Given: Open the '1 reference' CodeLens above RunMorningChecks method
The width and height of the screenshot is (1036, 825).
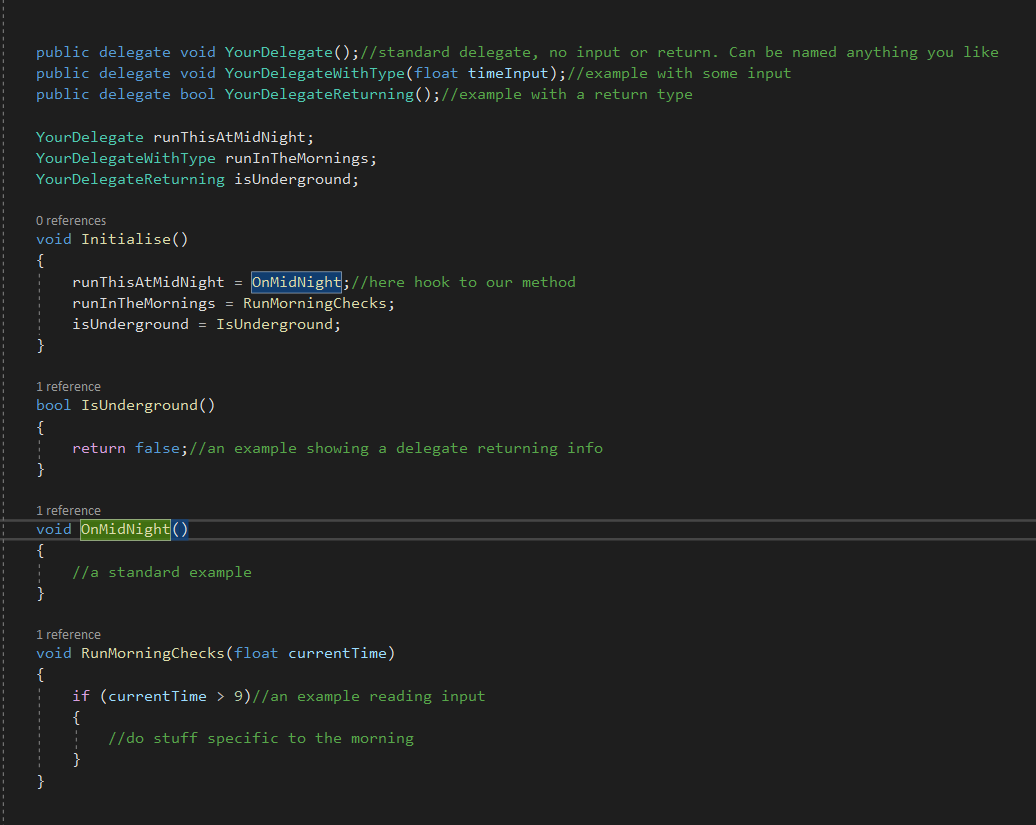Looking at the screenshot, I should pos(68,635).
